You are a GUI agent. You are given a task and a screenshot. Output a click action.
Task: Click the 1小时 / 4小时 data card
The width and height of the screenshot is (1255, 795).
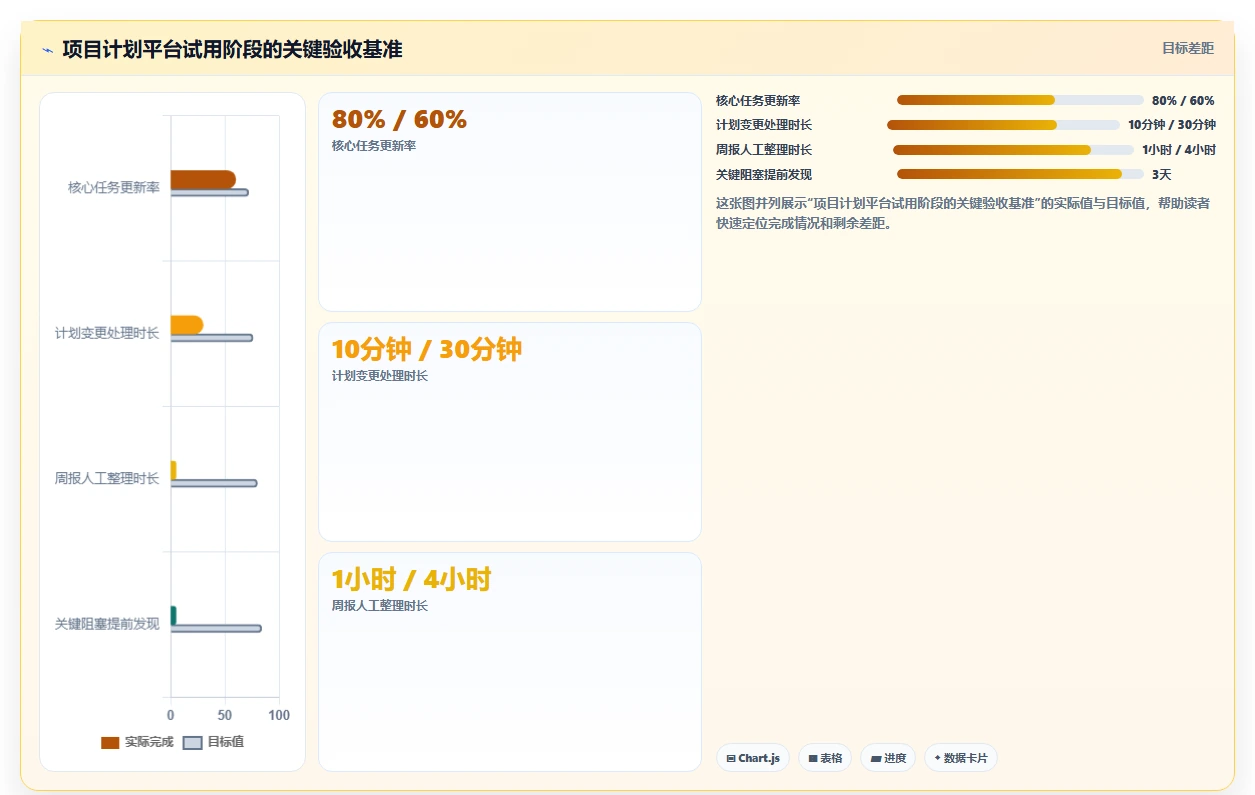(510, 662)
